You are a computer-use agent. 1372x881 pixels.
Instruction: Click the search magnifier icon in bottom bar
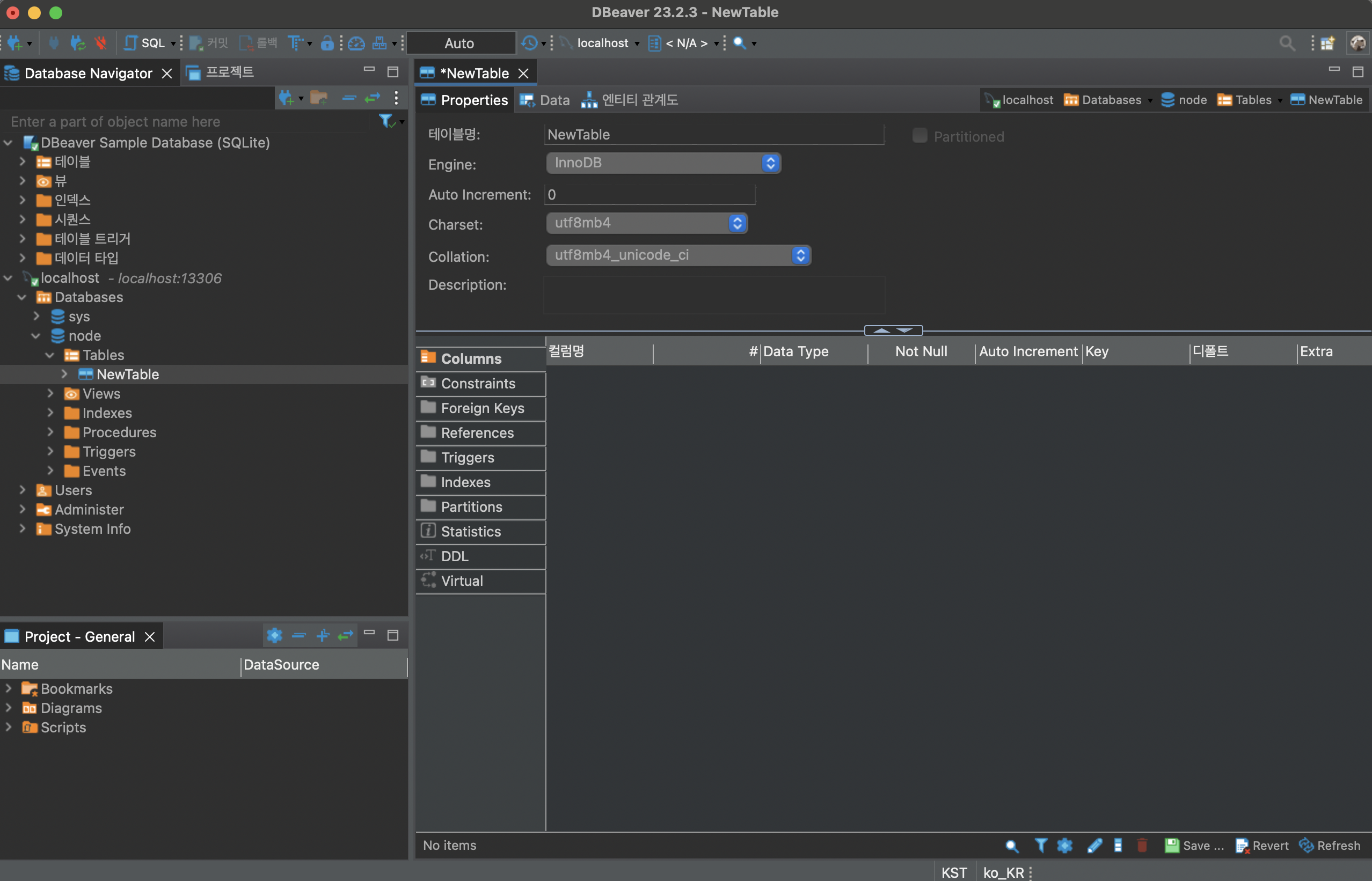pos(1011,846)
